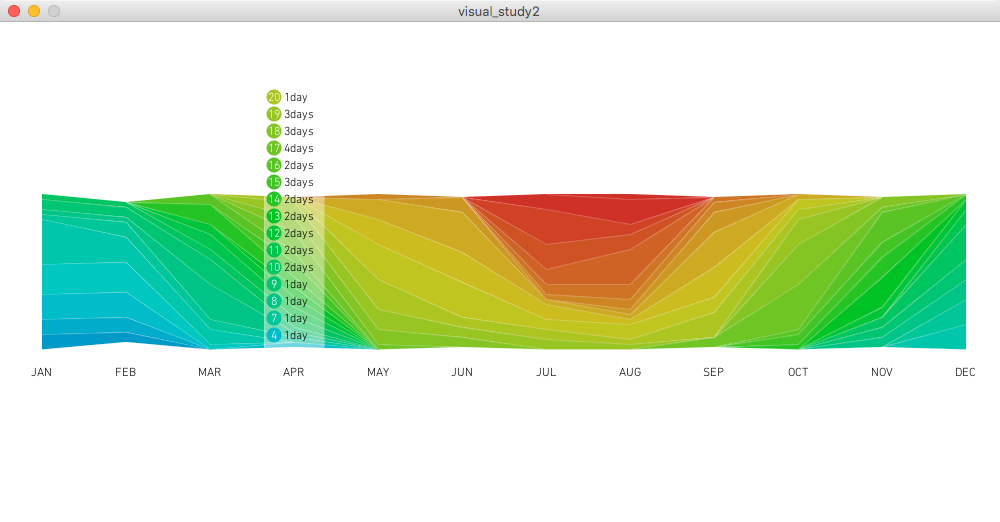Click the number 20 circle badge
Screen dimensions: 1000x522
[274, 97]
